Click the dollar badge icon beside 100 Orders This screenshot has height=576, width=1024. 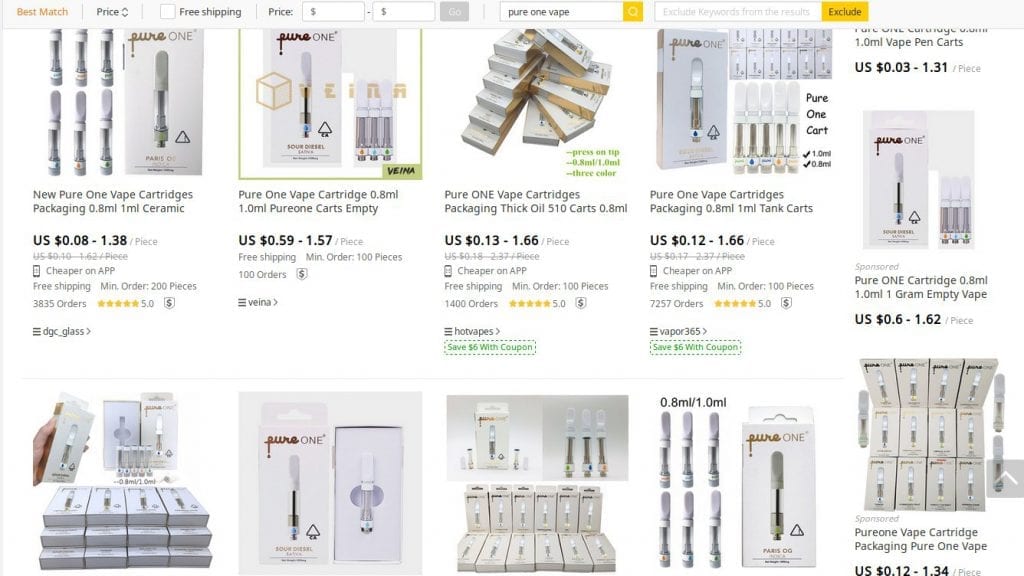click(x=301, y=275)
